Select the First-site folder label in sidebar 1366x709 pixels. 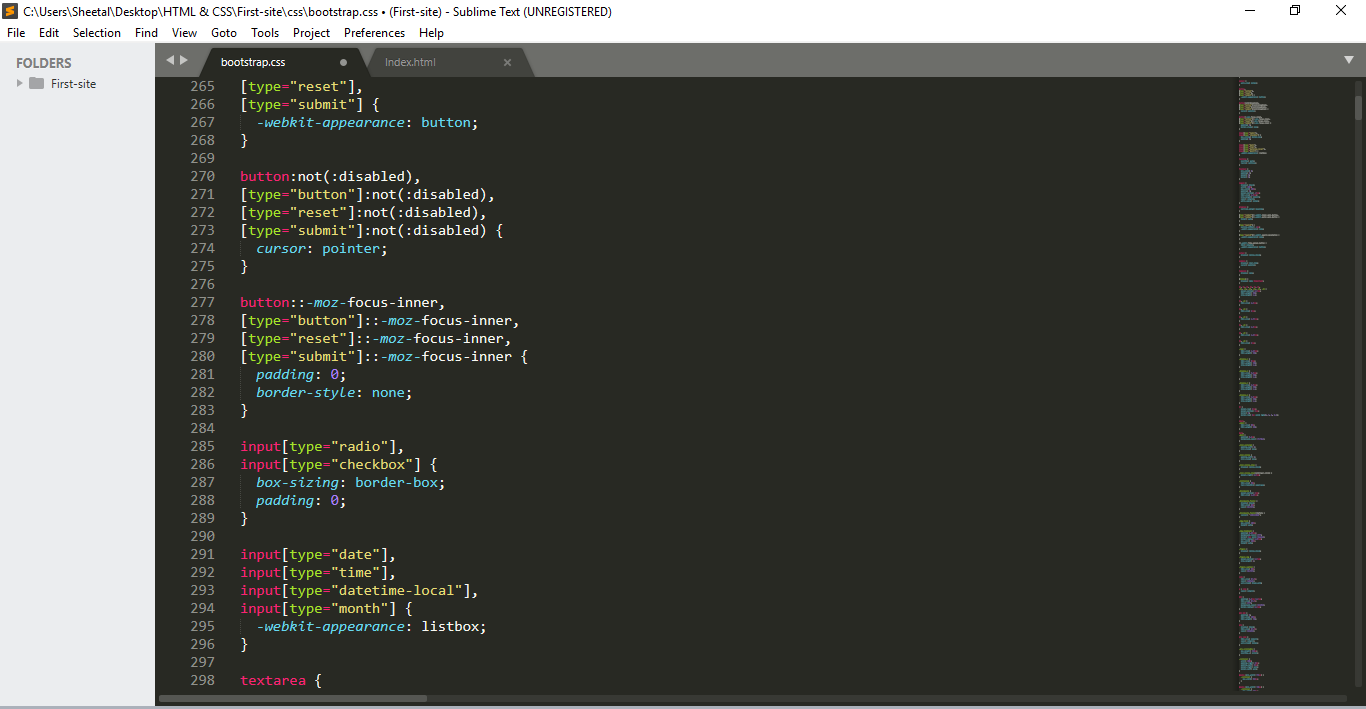pyautogui.click(x=73, y=84)
